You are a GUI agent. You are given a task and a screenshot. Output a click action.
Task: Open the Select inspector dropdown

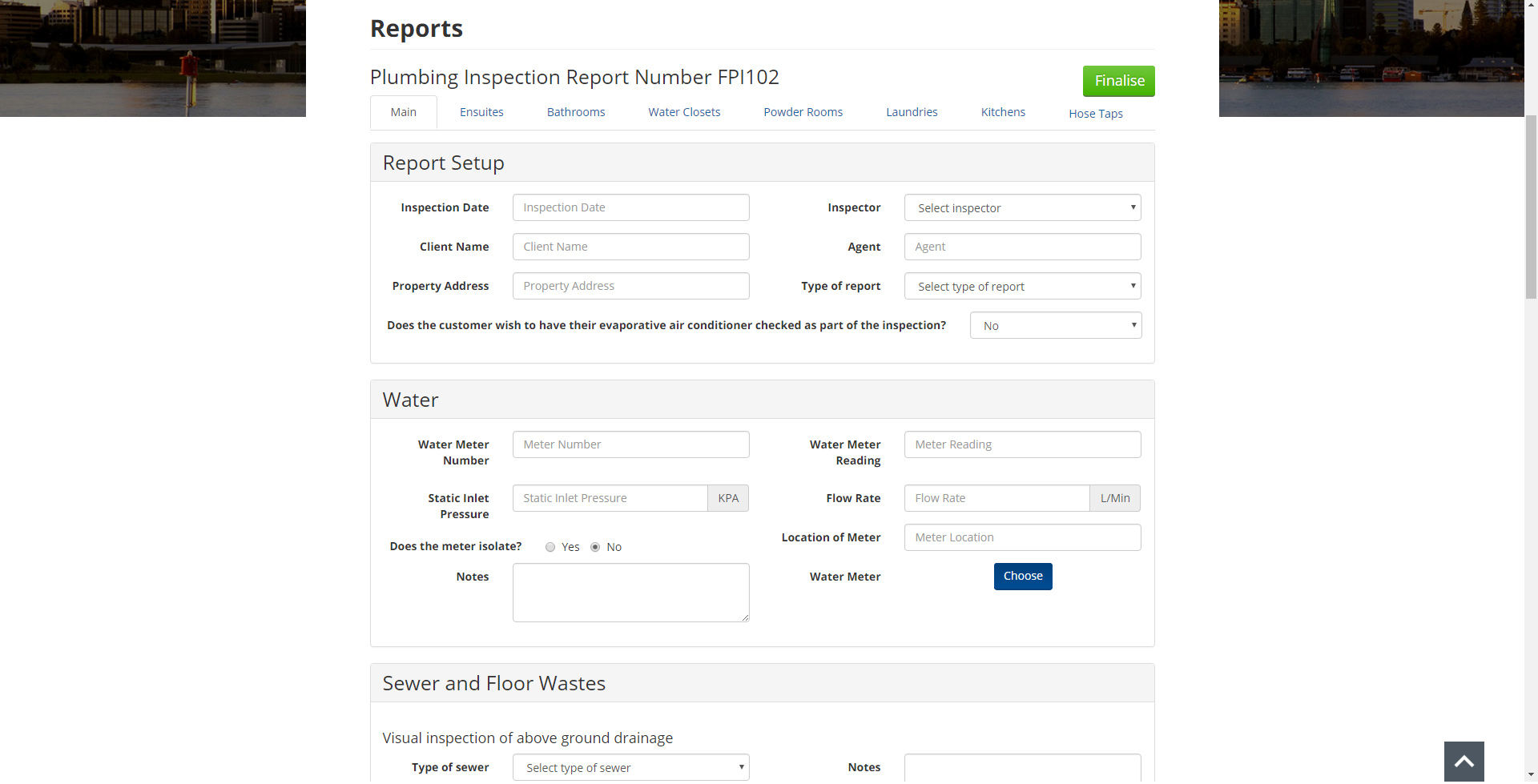(x=1022, y=207)
